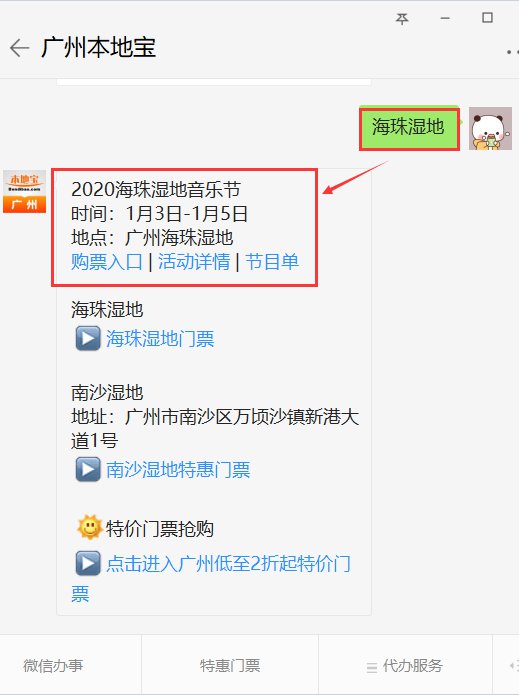
Task: Open the 购票入口 link
Action: 107,262
